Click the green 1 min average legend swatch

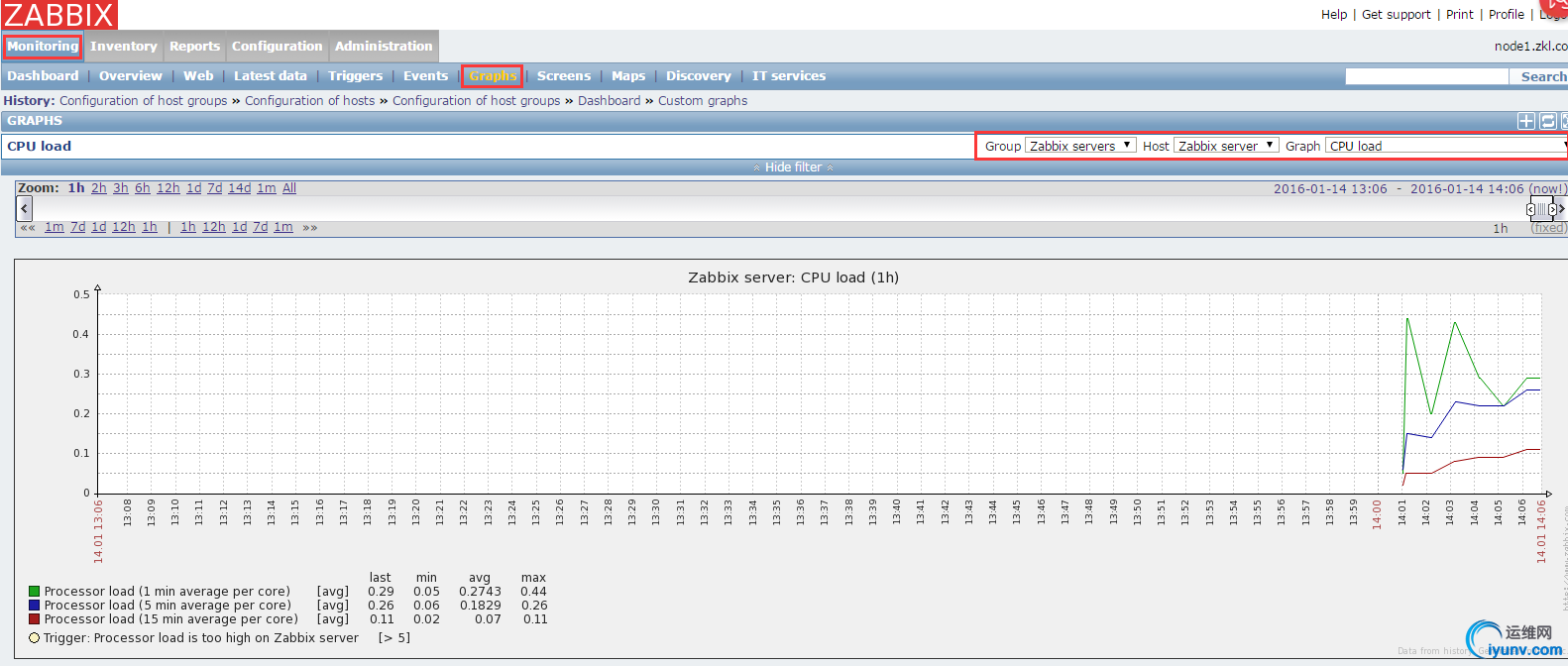point(35,592)
